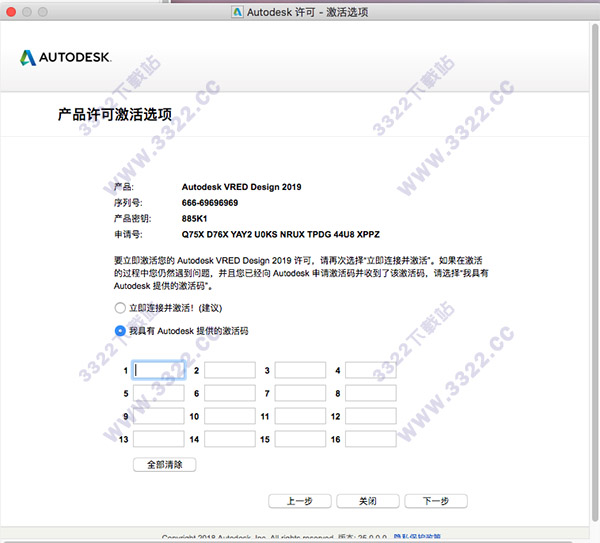This screenshot has width=600, height=543.
Task: Click the vertical scrollbar on the right
Action: 595,272
